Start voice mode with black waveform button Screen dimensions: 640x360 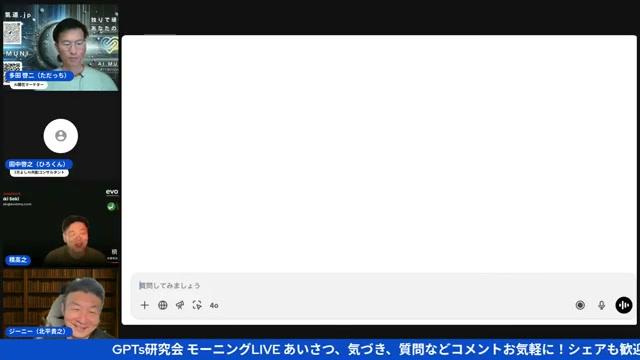click(x=624, y=305)
